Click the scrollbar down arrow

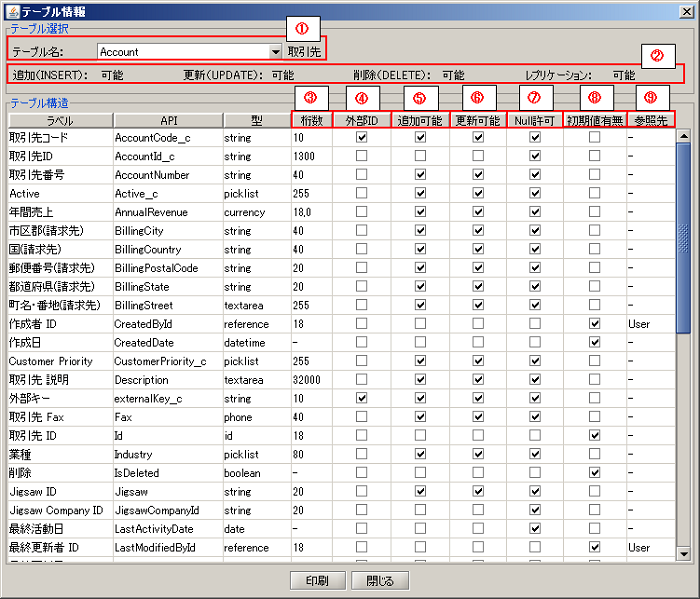pos(683,554)
